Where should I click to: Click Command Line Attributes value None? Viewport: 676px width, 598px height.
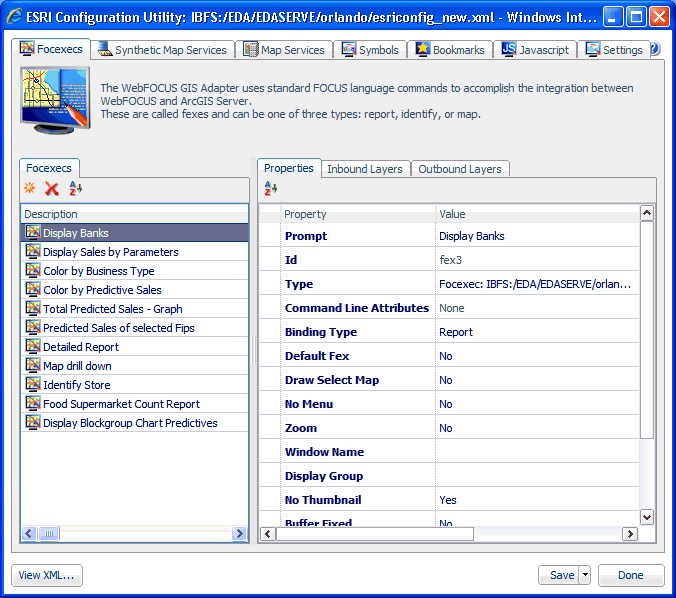click(537, 308)
